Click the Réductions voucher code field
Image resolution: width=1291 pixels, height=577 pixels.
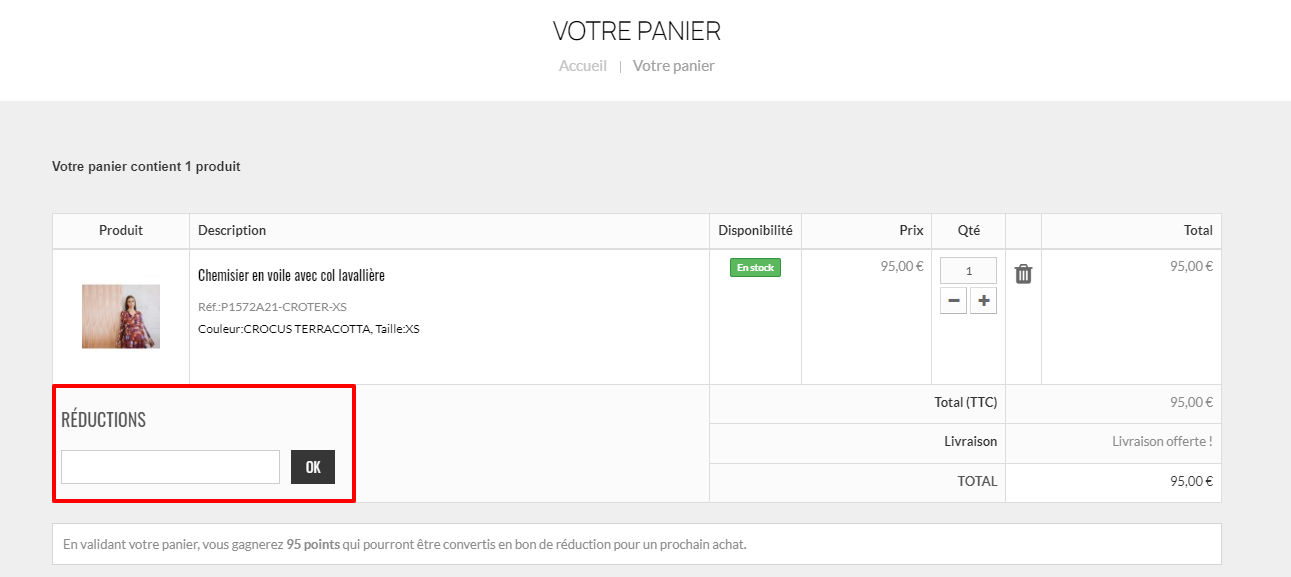click(x=170, y=467)
